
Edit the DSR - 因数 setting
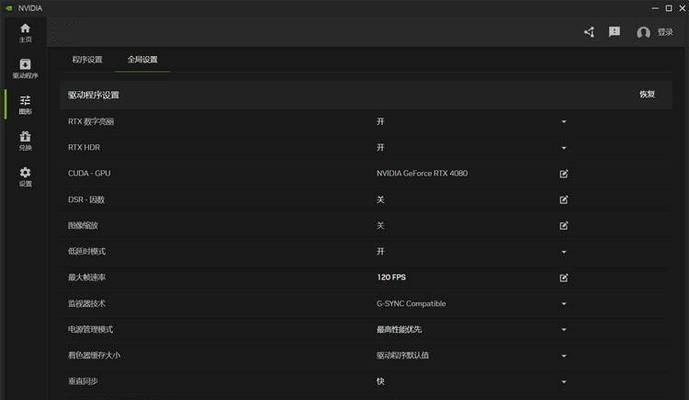tap(564, 200)
